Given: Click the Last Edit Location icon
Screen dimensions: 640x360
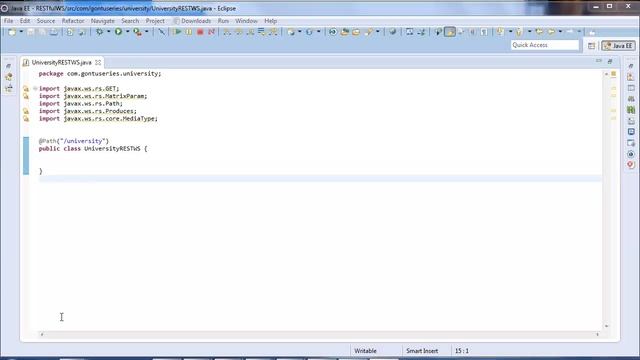Looking at the screenshot, I should (539, 32).
